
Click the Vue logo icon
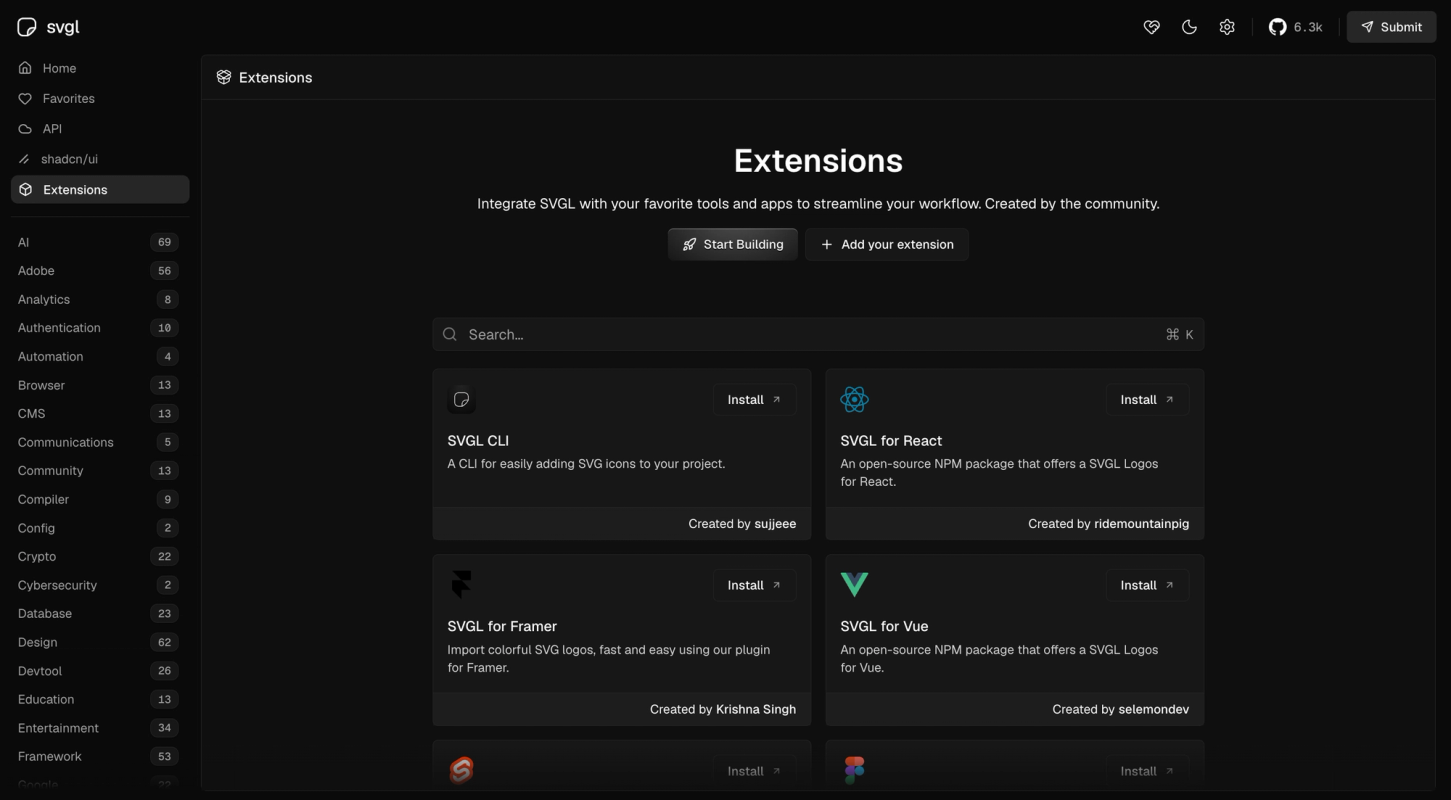click(854, 584)
